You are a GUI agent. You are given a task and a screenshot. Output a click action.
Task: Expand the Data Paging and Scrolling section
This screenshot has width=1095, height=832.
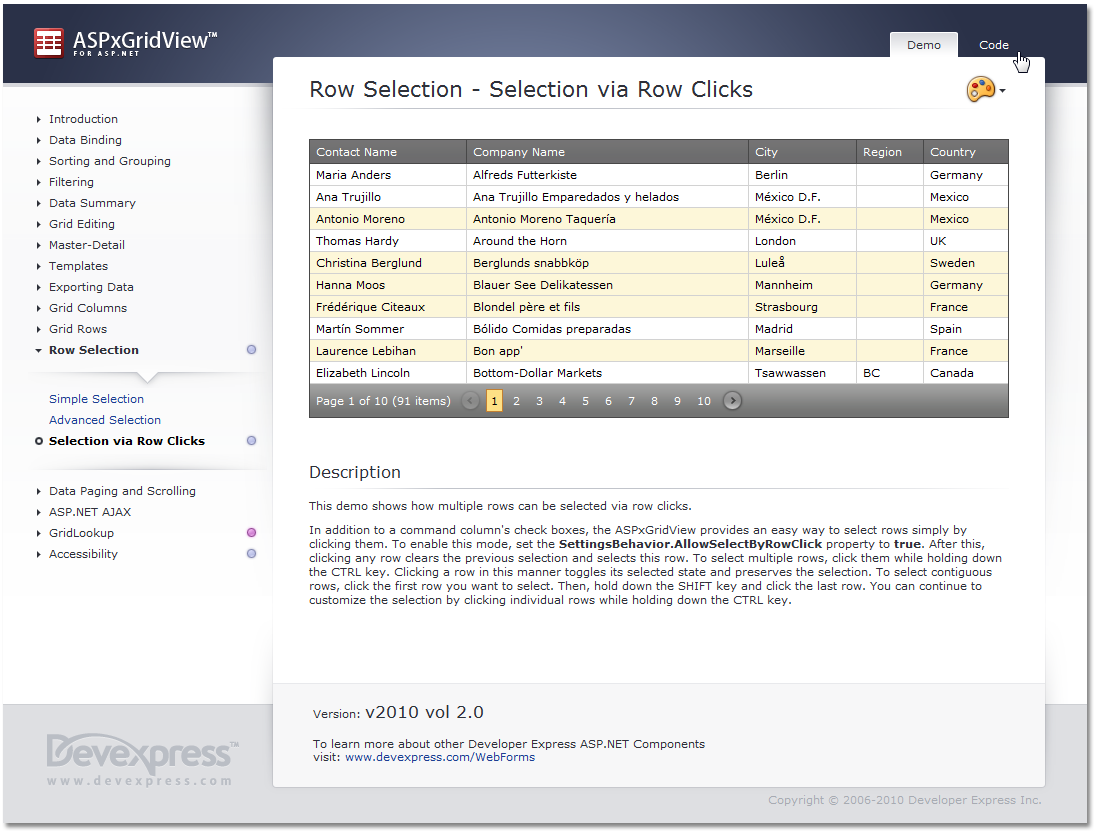point(122,491)
